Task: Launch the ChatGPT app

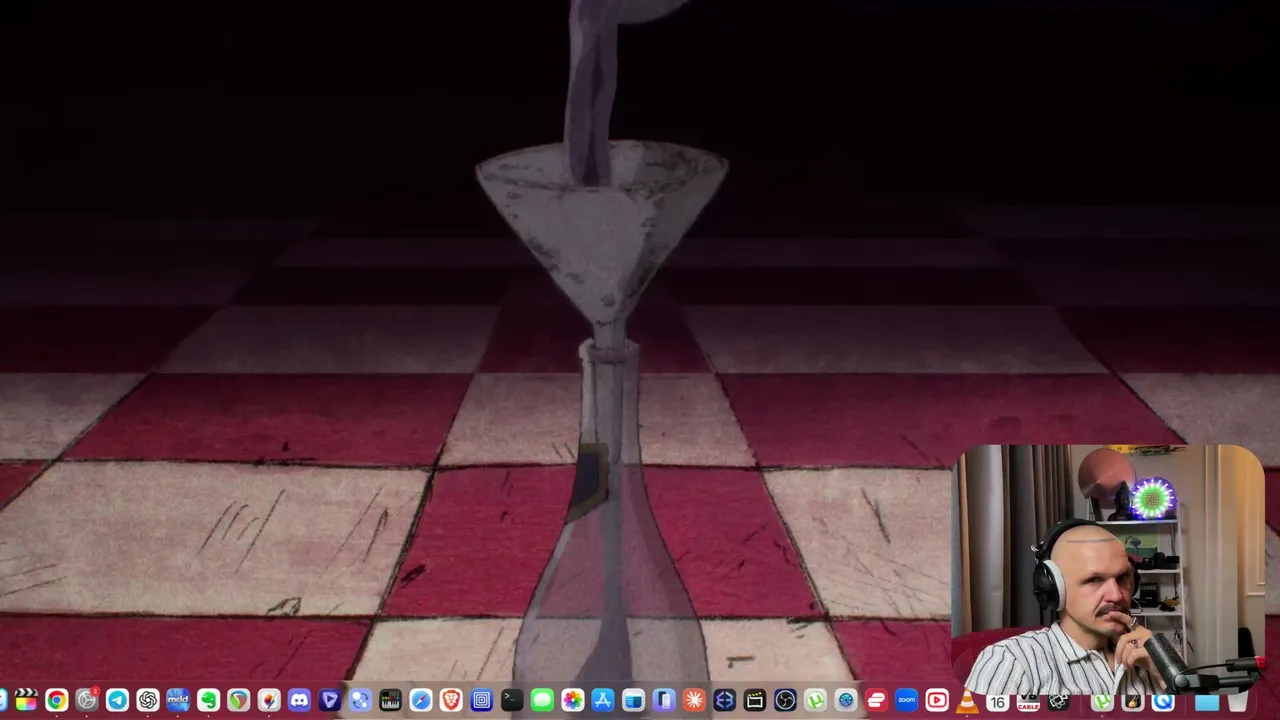Action: click(x=148, y=701)
